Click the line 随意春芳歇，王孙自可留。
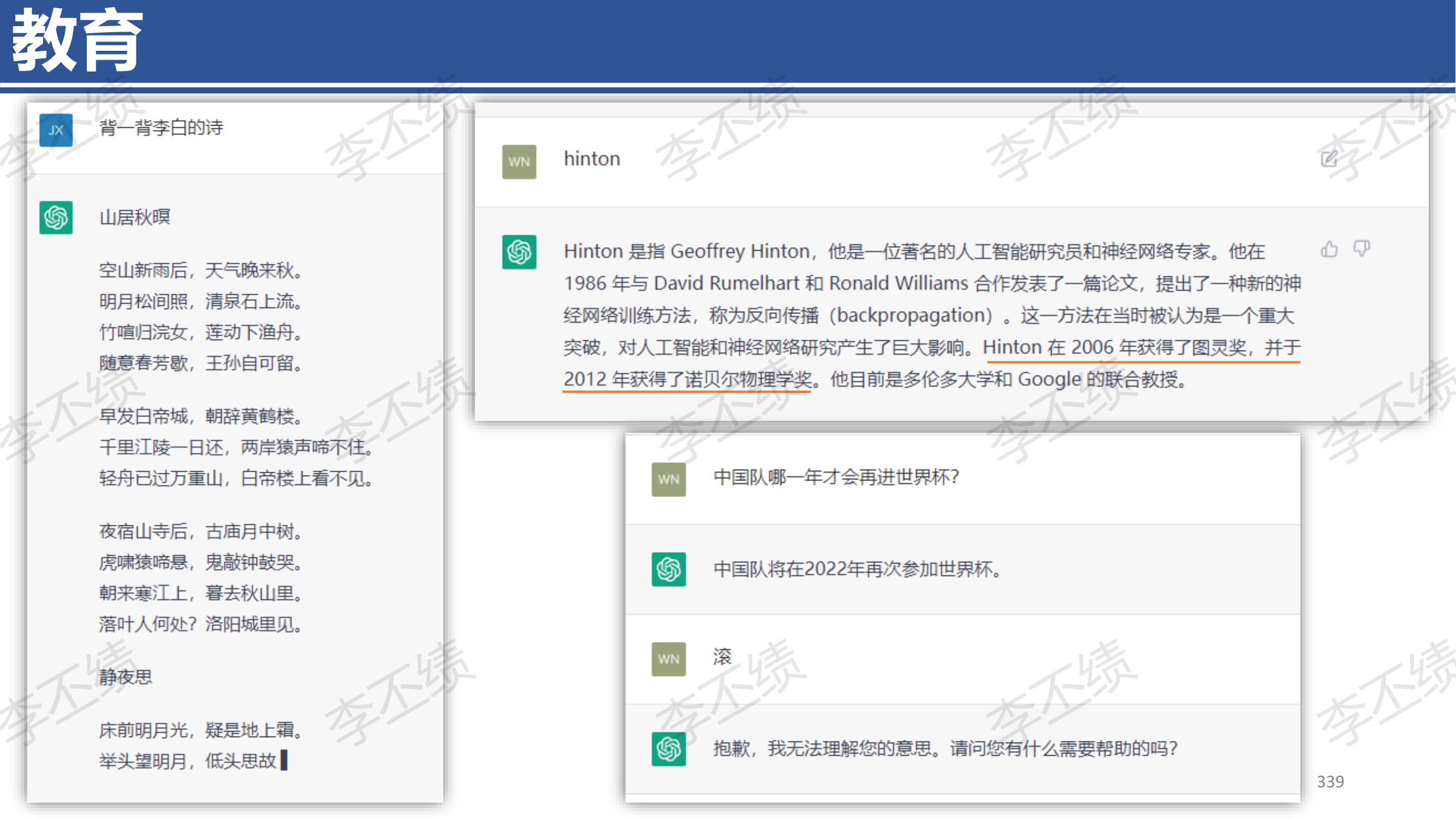The width and height of the screenshot is (1456, 819). tap(201, 363)
